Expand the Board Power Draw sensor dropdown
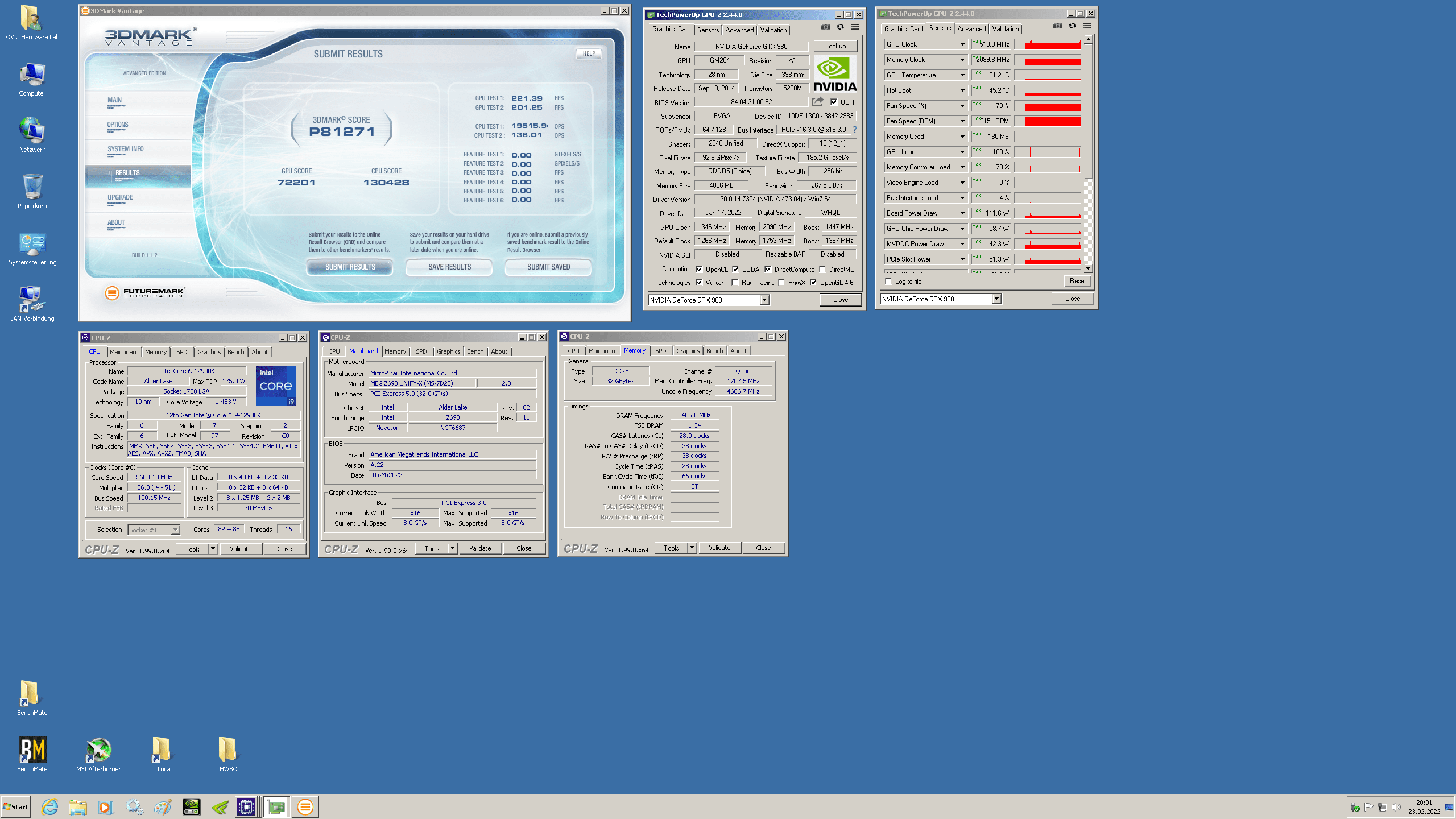Image resolution: width=1456 pixels, height=819 pixels. tap(962, 213)
